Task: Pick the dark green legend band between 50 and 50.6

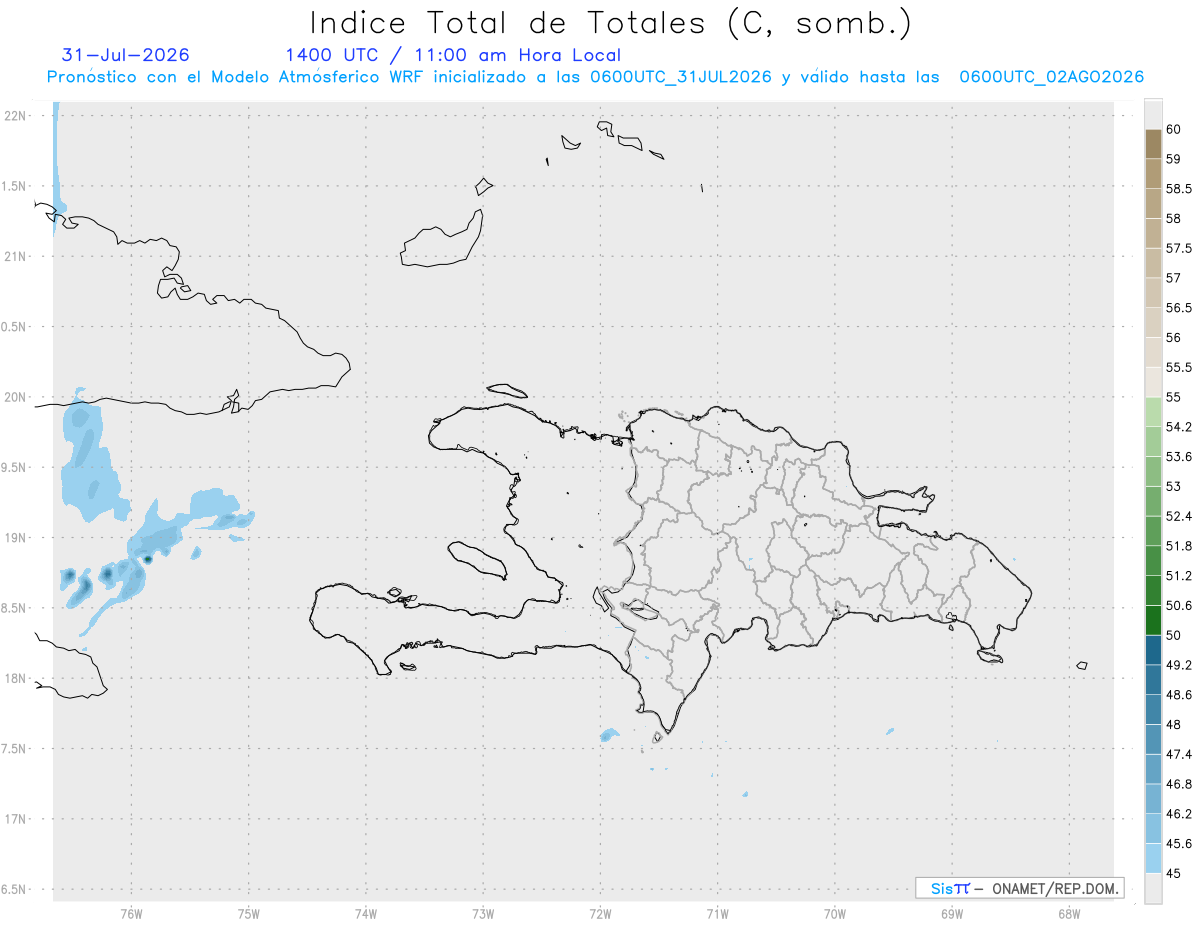Action: (1153, 620)
